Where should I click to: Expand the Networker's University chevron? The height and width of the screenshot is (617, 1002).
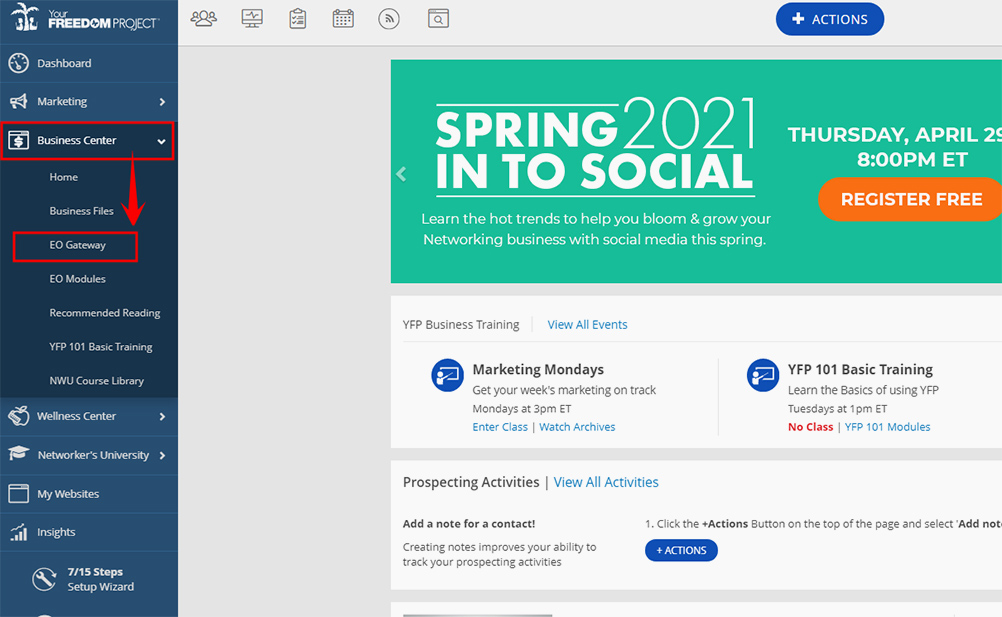click(x=162, y=455)
